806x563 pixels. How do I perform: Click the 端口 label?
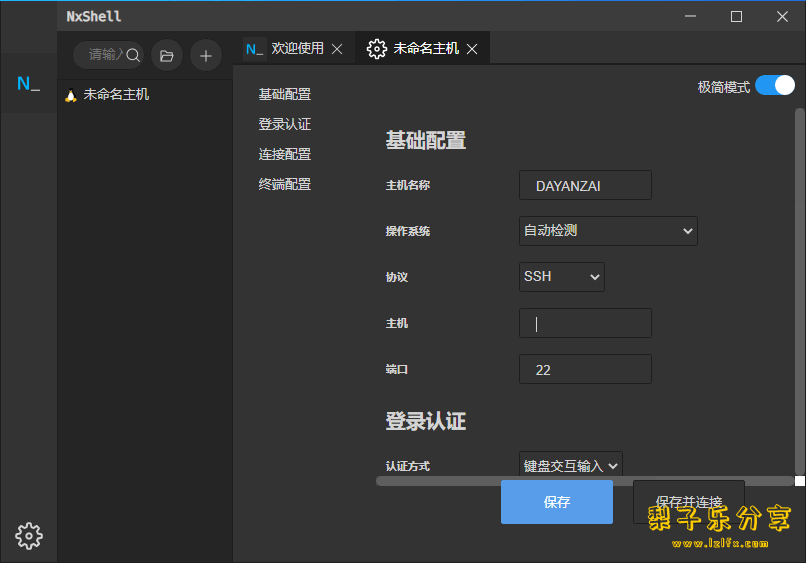click(397, 369)
